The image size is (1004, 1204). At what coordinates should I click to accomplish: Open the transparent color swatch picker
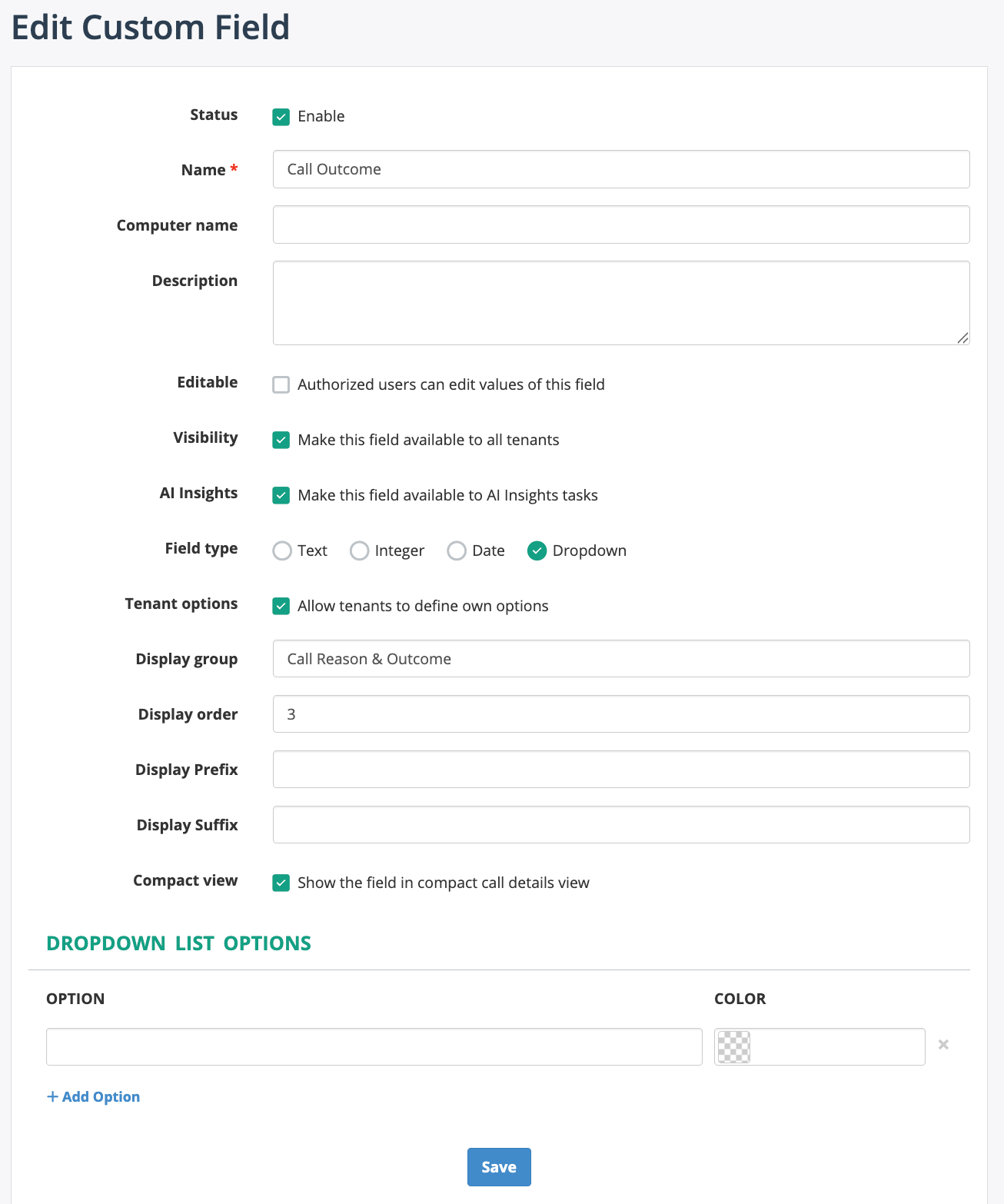pyautogui.click(x=733, y=1046)
